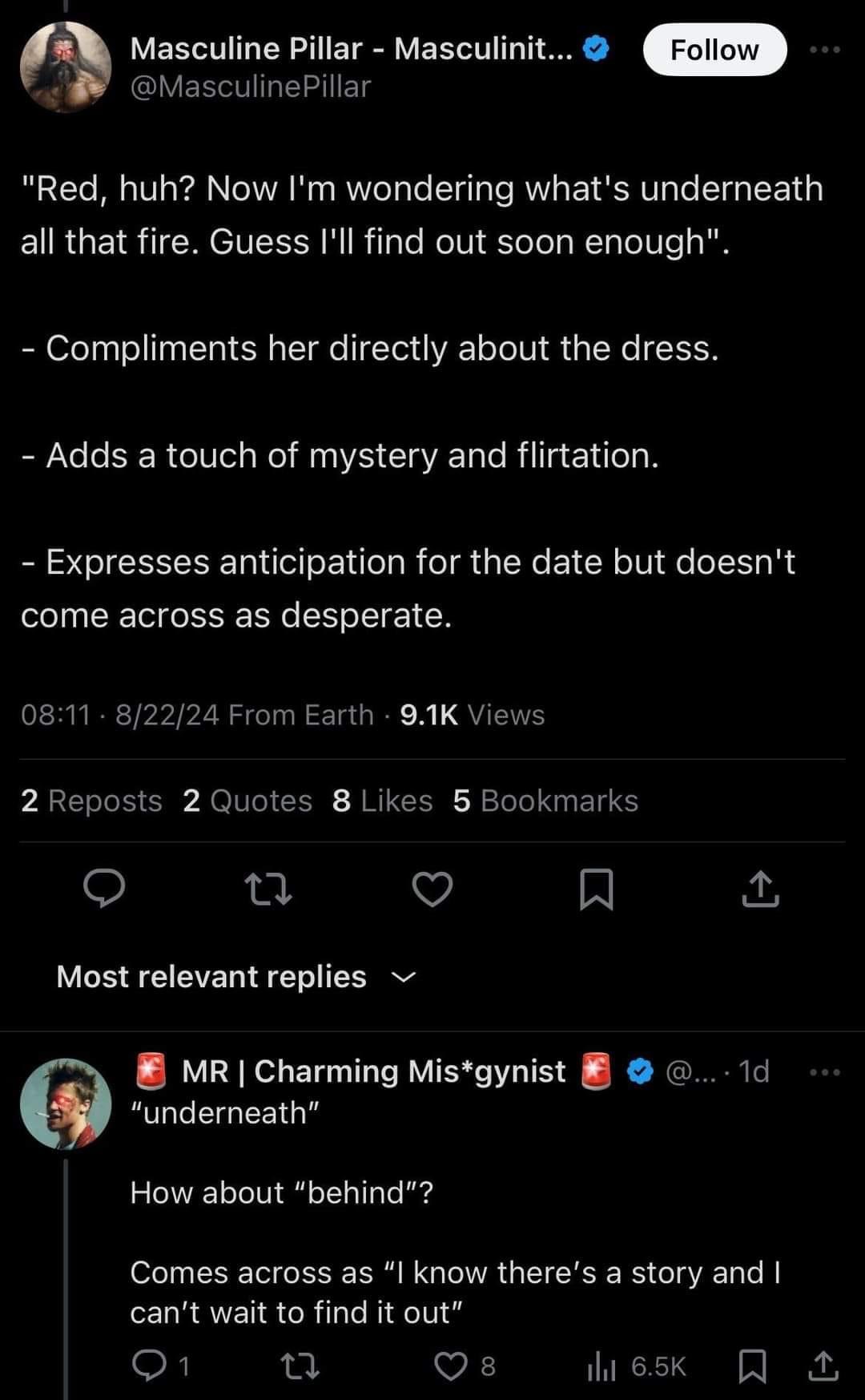Reply to the main Masculine Pillar post
The height and width of the screenshot is (1400, 865).
[104, 889]
